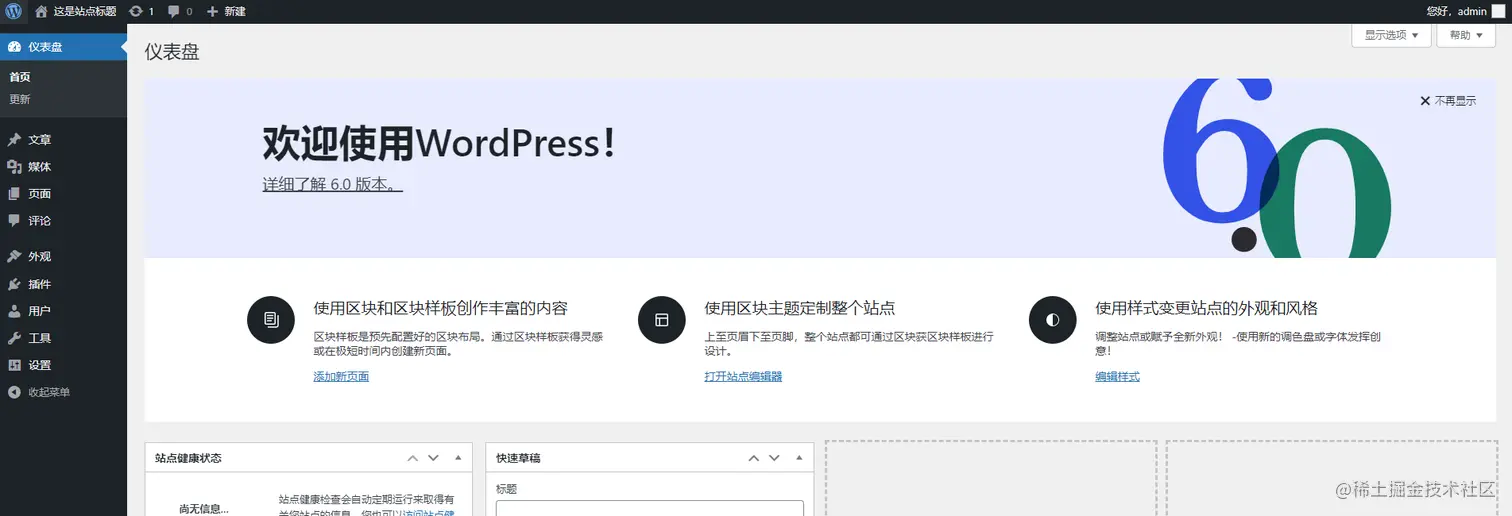Click 收起菜单 to collapse the sidebar

tap(49, 392)
